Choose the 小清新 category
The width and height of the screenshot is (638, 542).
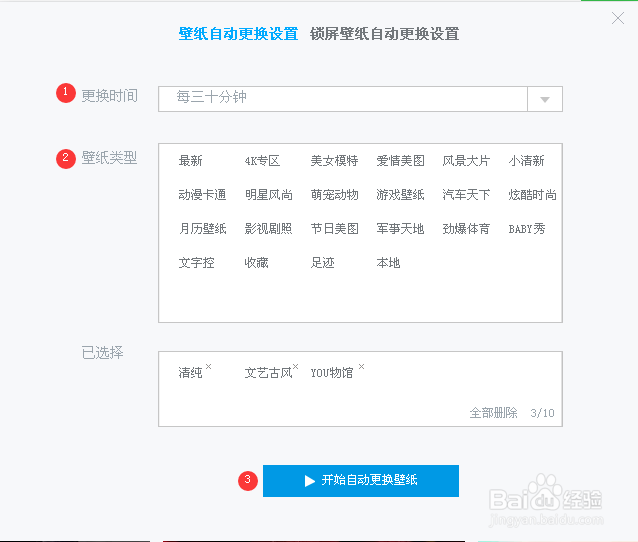[526, 161]
